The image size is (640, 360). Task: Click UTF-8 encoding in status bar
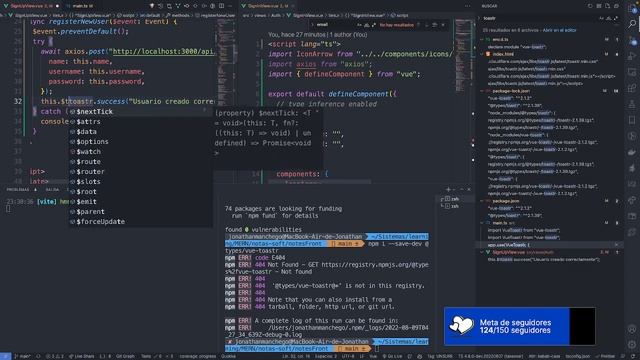pos(348,356)
